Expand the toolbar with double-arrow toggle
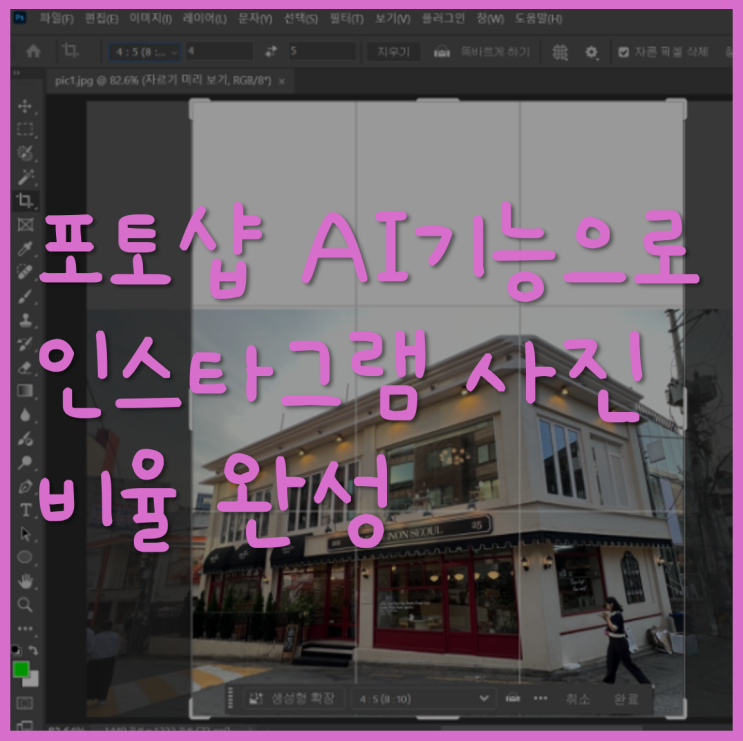This screenshot has width=743, height=741. [x=17, y=72]
